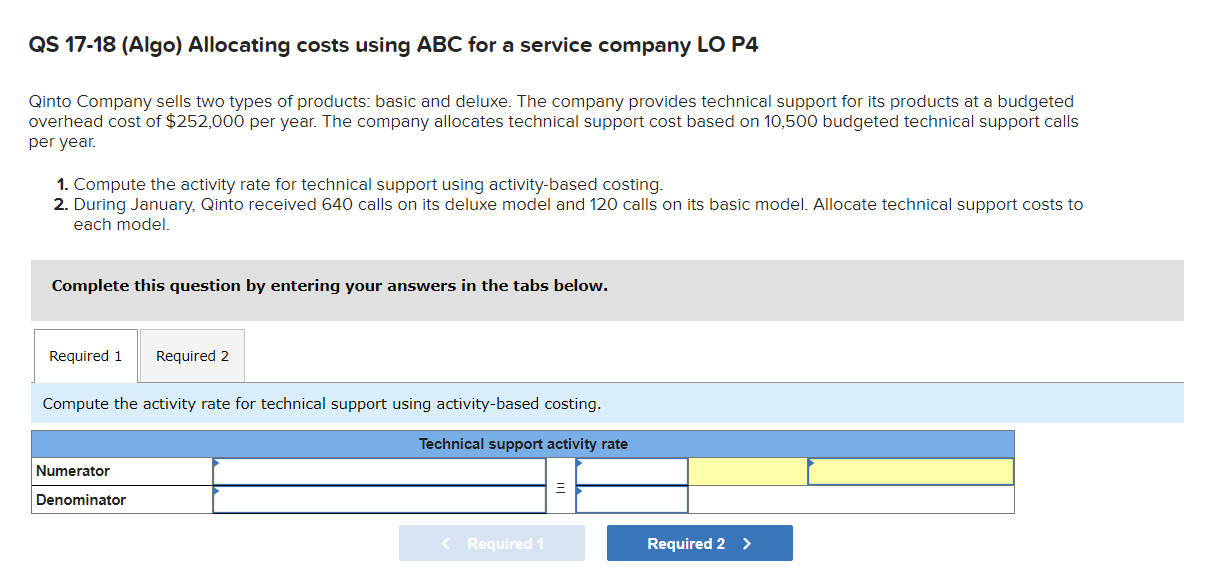Open the Numerator description dropdown cell

378,471
